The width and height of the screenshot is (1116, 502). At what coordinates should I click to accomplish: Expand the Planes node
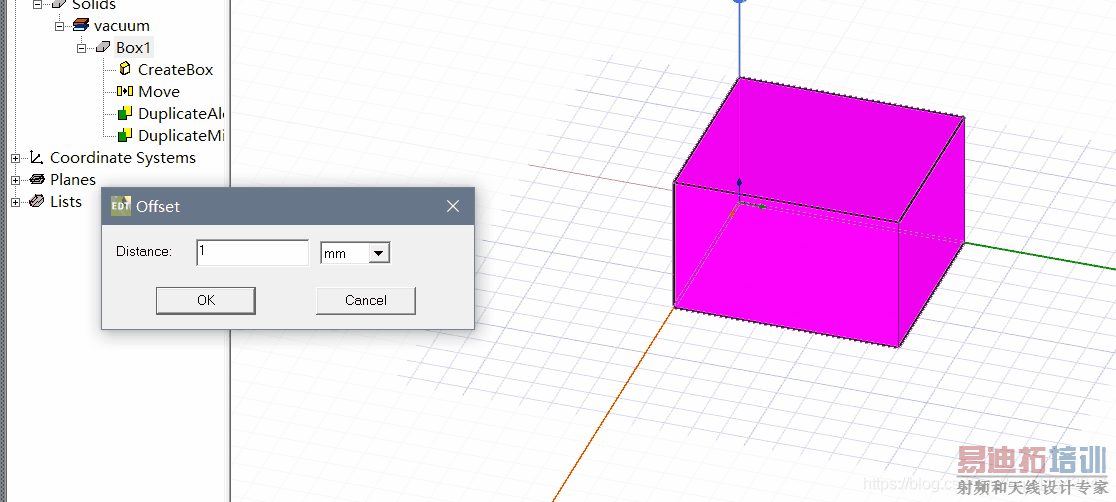tap(16, 180)
